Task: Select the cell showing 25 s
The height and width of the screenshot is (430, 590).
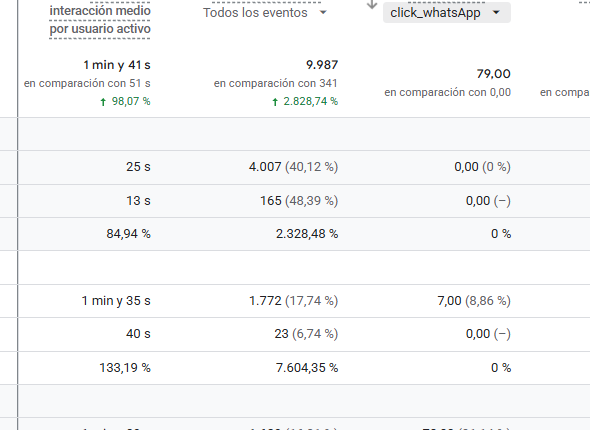Action: point(138,167)
